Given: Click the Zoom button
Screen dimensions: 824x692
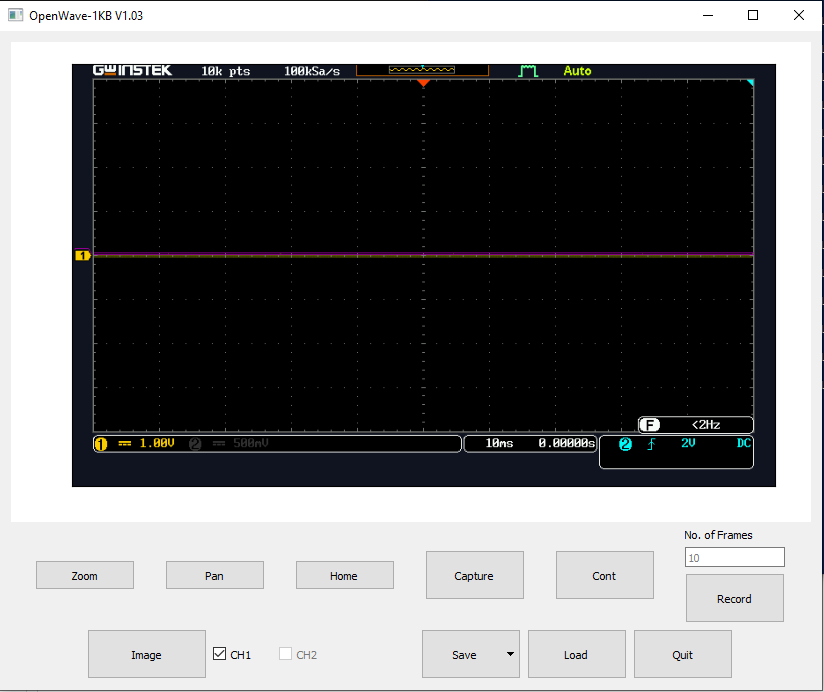Looking at the screenshot, I should click(x=85, y=575).
